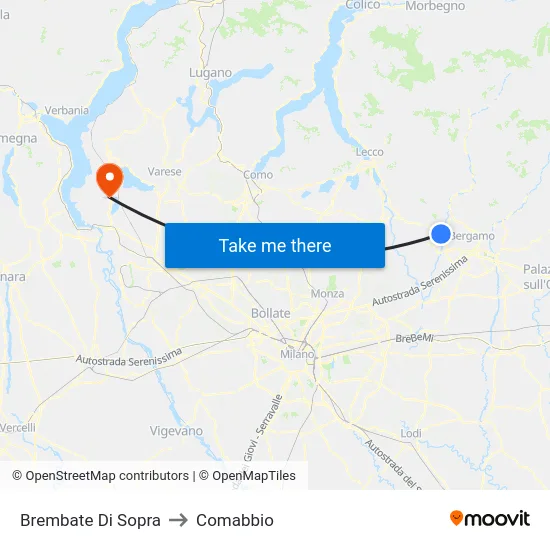This screenshot has width=550, height=550.
Task: Click the Como city label
Action: click(x=258, y=175)
